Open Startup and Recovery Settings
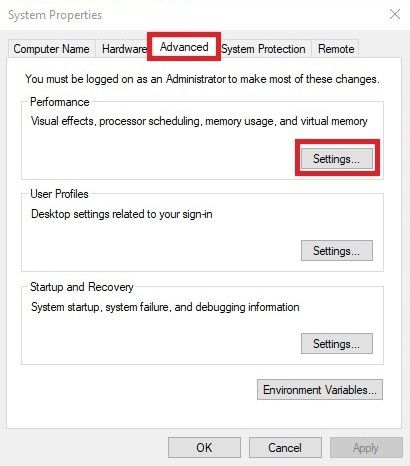 (337, 343)
